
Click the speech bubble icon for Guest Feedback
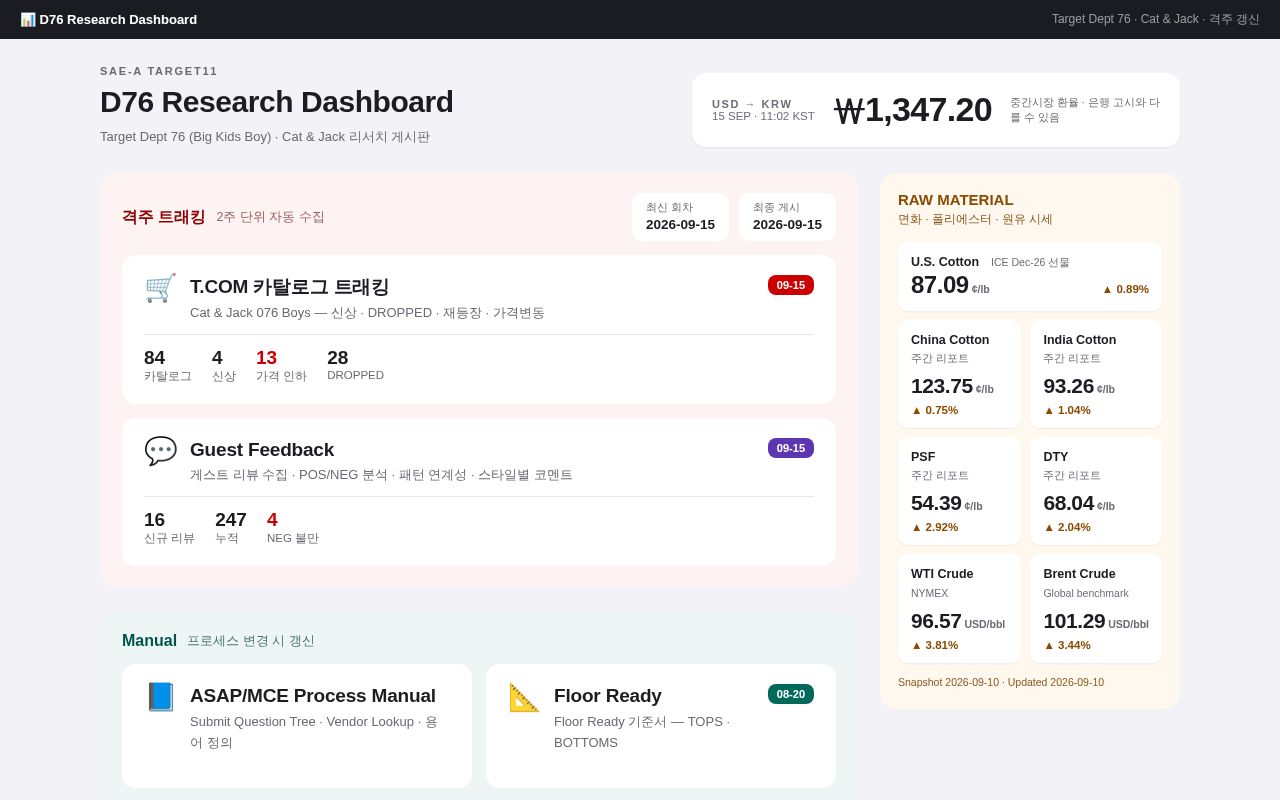(x=160, y=451)
